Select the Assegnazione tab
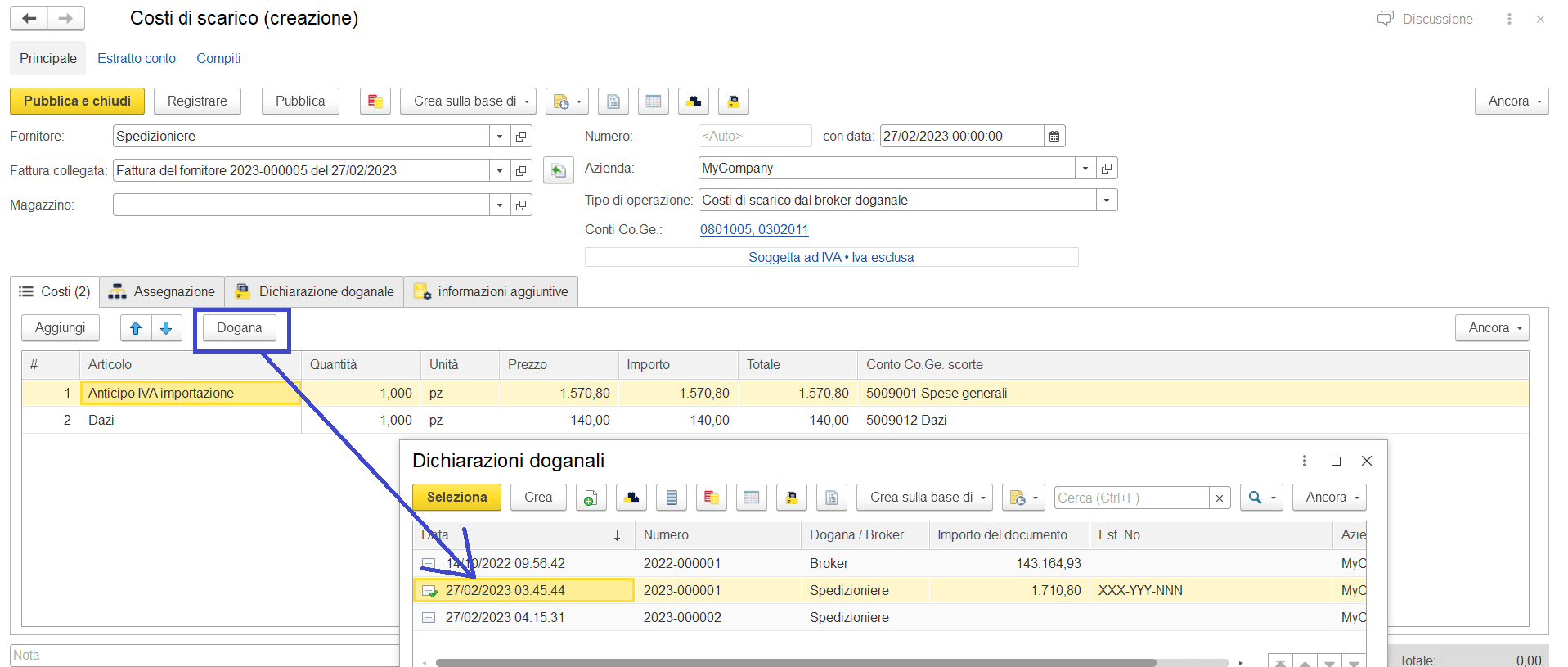The width and height of the screenshot is (1568, 667). pyautogui.click(x=162, y=292)
